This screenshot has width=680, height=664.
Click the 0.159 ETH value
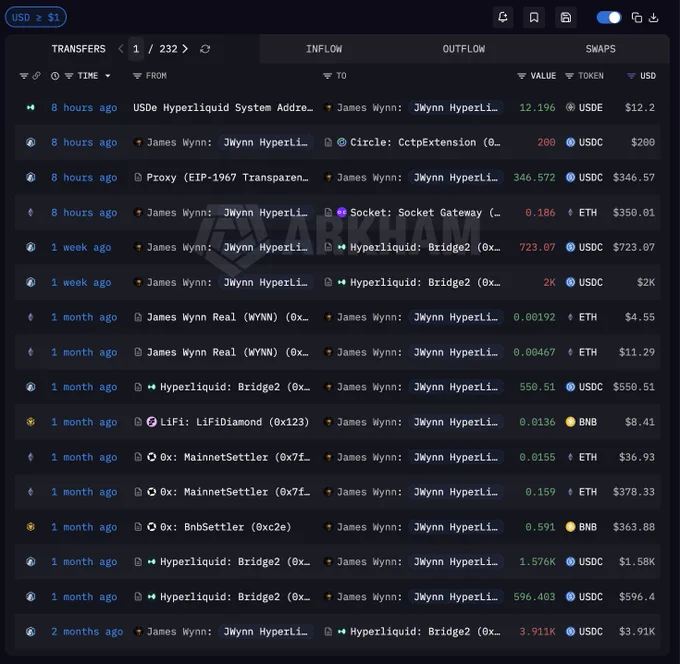click(540, 492)
